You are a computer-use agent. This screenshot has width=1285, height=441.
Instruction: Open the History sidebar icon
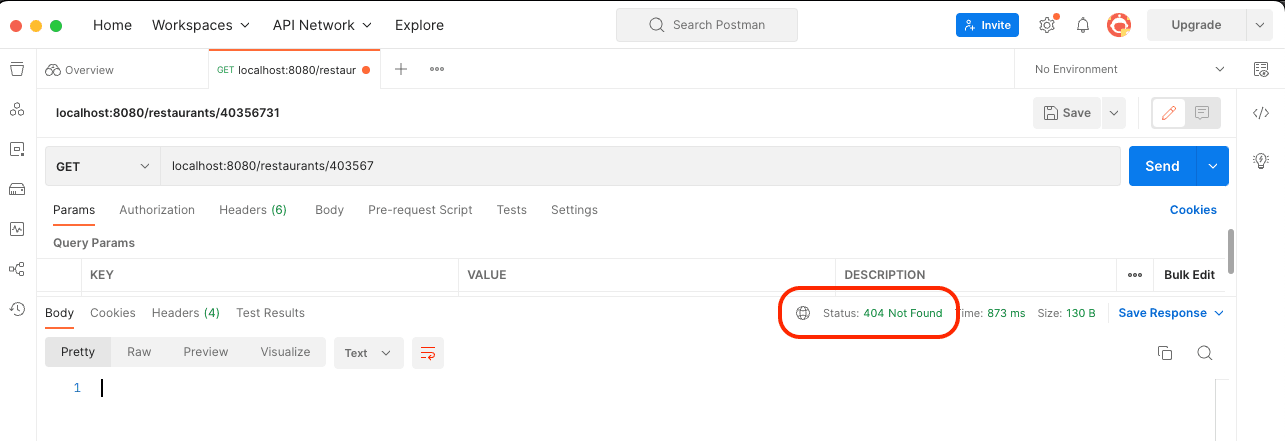16,309
